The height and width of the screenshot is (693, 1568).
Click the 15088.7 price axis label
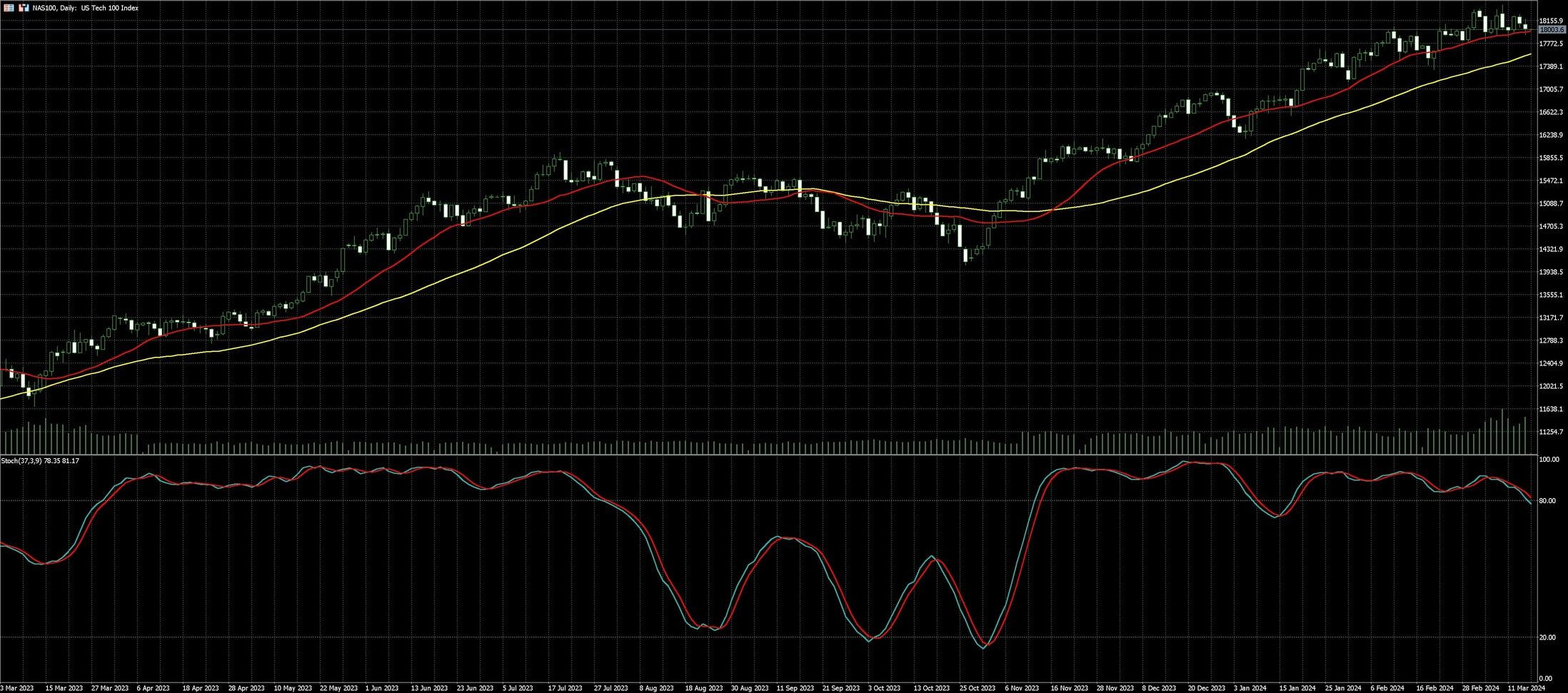tap(1551, 203)
